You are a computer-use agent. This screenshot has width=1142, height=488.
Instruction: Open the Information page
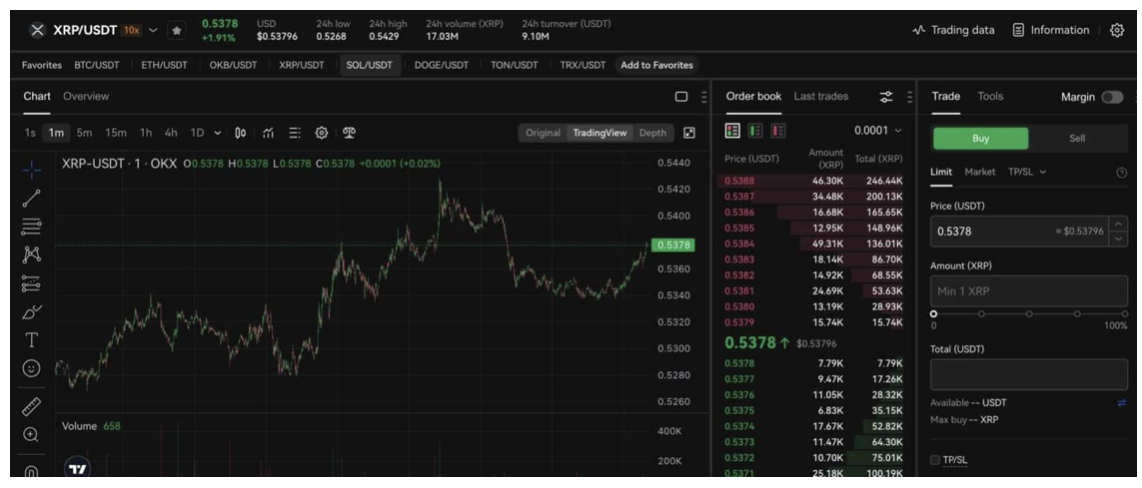(1051, 31)
